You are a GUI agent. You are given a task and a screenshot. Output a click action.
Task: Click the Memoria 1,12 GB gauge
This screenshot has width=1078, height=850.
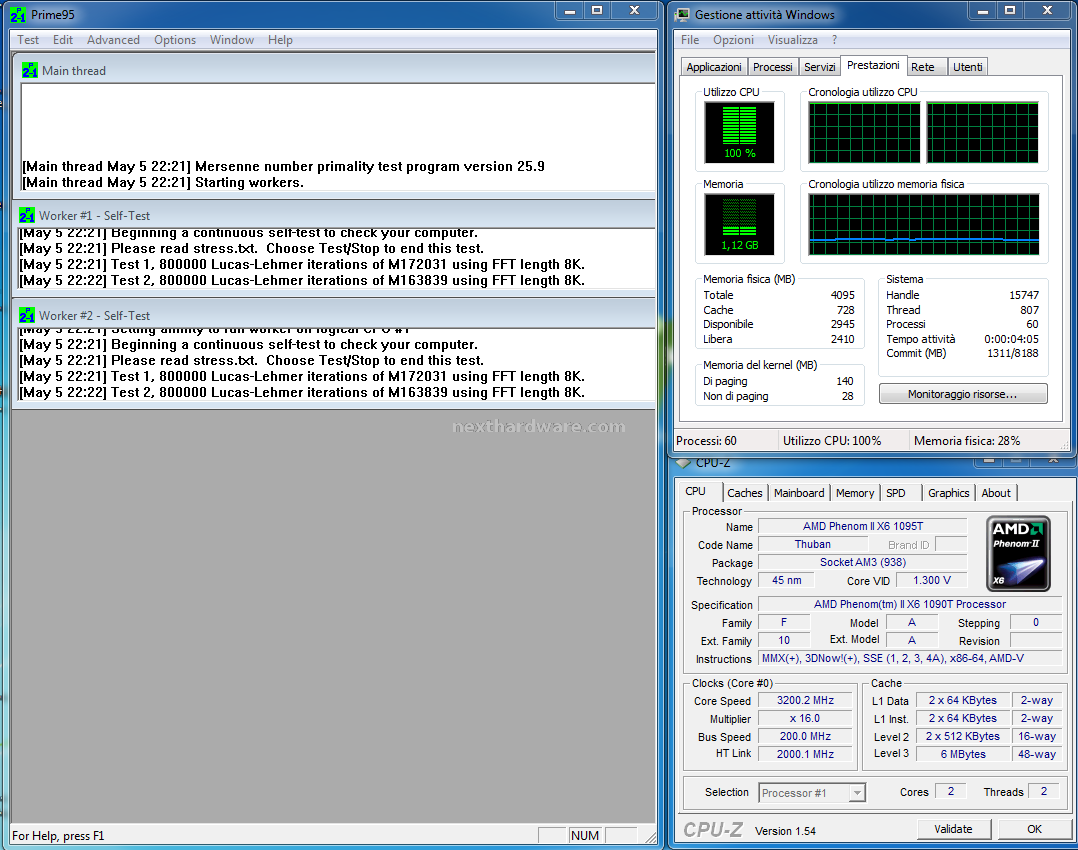[x=739, y=224]
